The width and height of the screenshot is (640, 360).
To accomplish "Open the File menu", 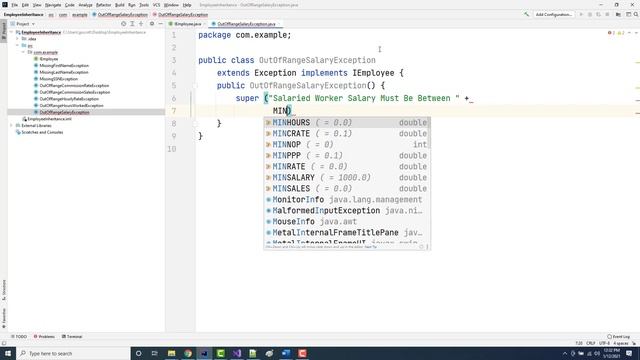I will click(14, 5).
